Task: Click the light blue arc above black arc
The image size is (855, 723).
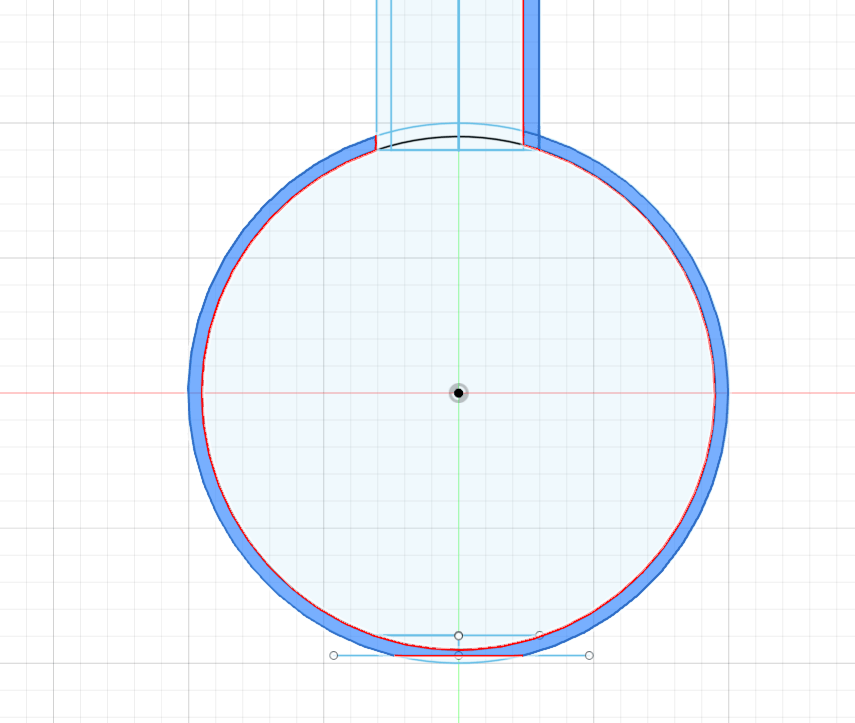Action: click(x=458, y=124)
